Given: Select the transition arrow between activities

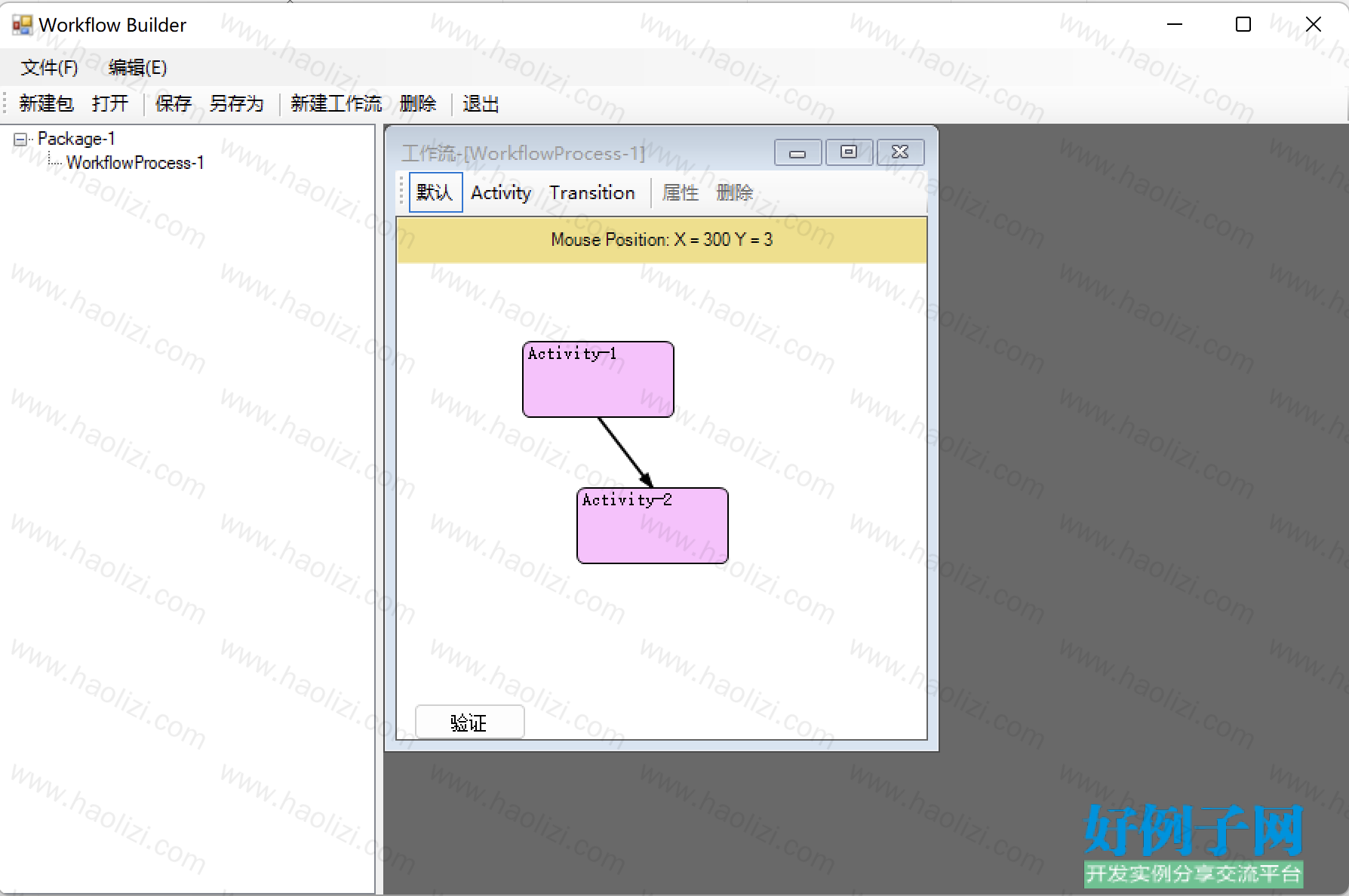Looking at the screenshot, I should pyautogui.click(x=625, y=452).
